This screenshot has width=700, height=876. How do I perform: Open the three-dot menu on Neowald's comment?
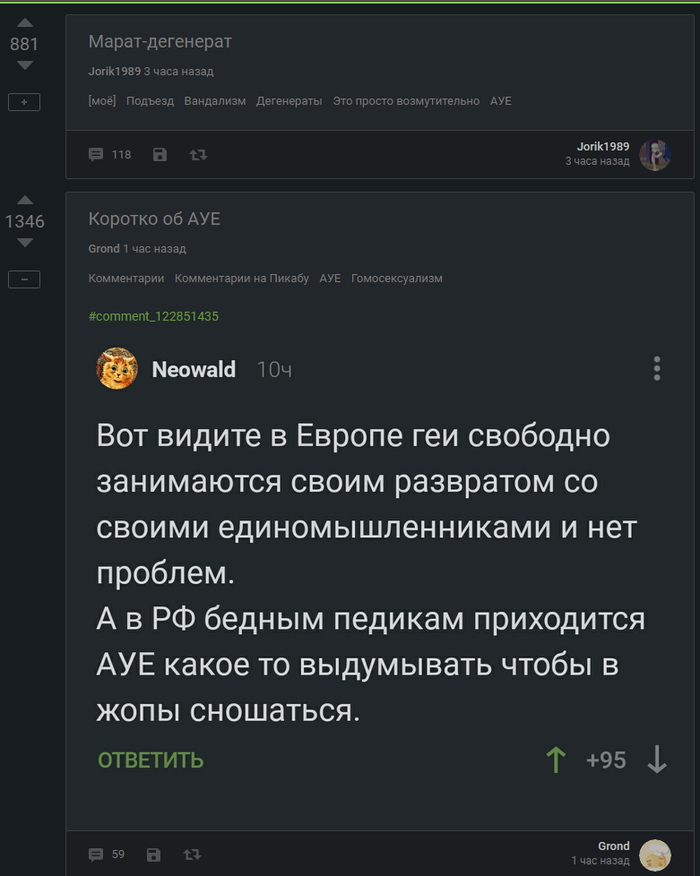pyautogui.click(x=657, y=368)
